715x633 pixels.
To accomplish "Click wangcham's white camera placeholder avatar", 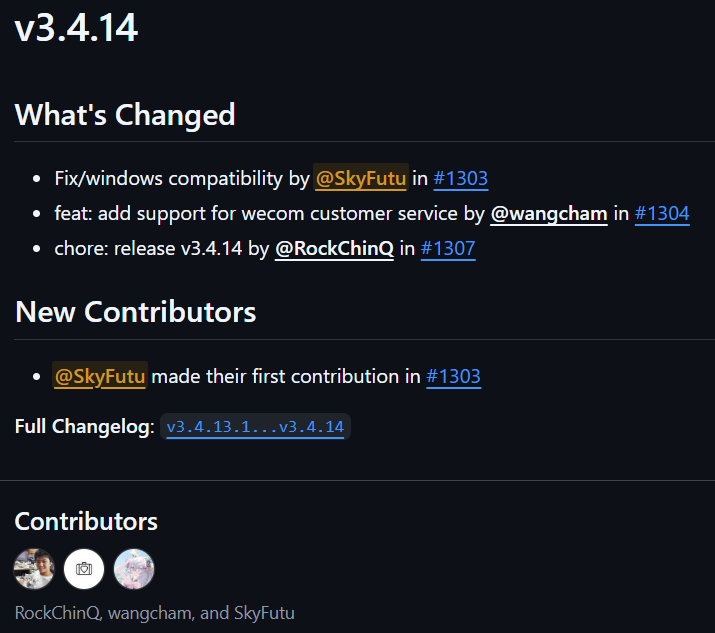I will [x=84, y=569].
